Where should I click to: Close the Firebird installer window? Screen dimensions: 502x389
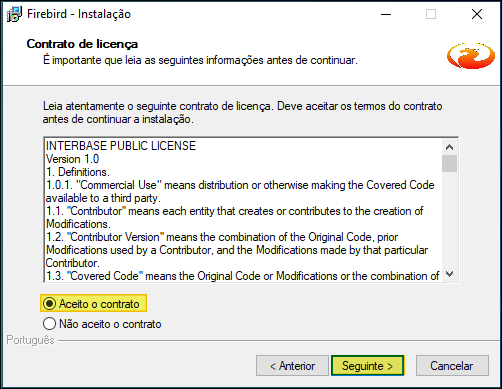pyautogui.click(x=477, y=14)
